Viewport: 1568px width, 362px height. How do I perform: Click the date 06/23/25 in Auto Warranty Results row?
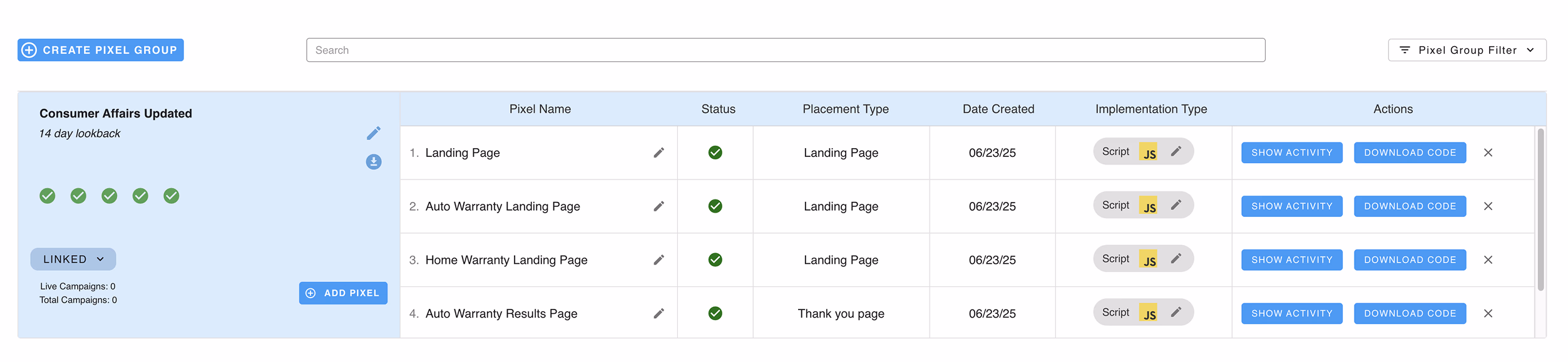tap(992, 314)
